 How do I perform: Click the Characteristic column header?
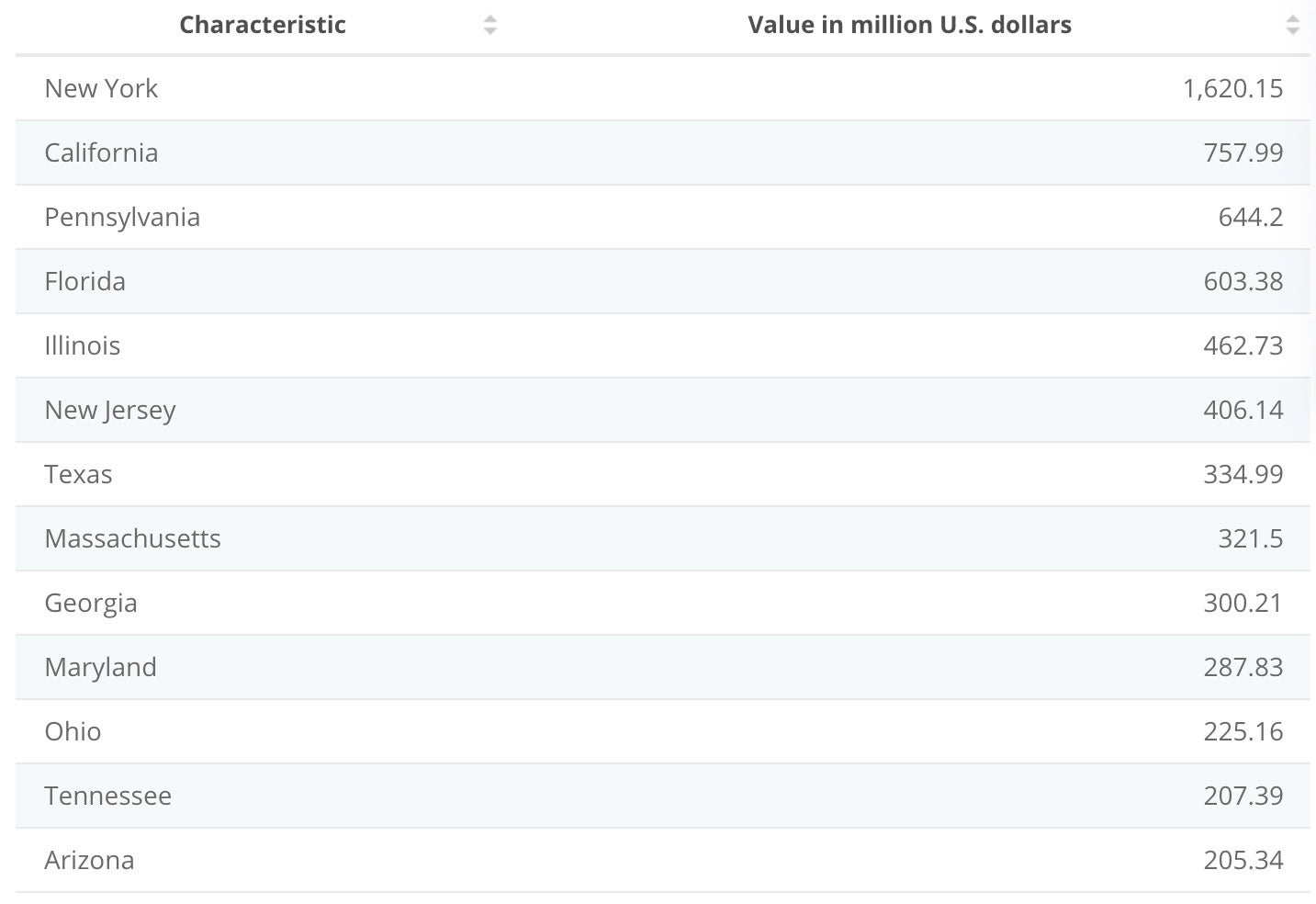[263, 25]
